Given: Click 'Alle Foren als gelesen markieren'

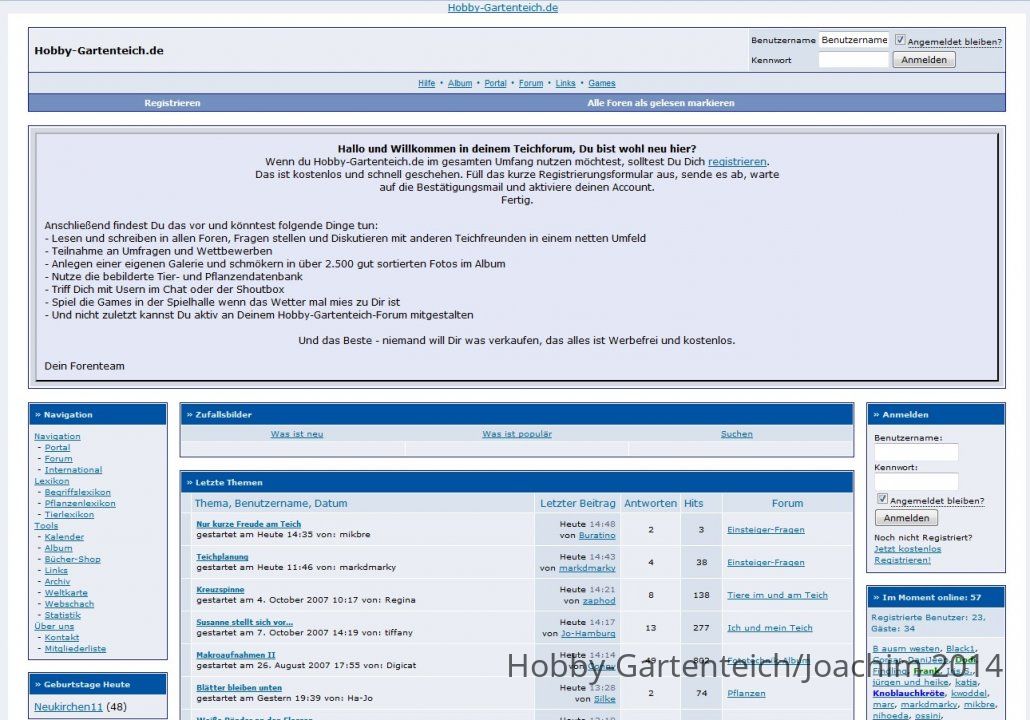Looking at the screenshot, I should click(x=661, y=103).
